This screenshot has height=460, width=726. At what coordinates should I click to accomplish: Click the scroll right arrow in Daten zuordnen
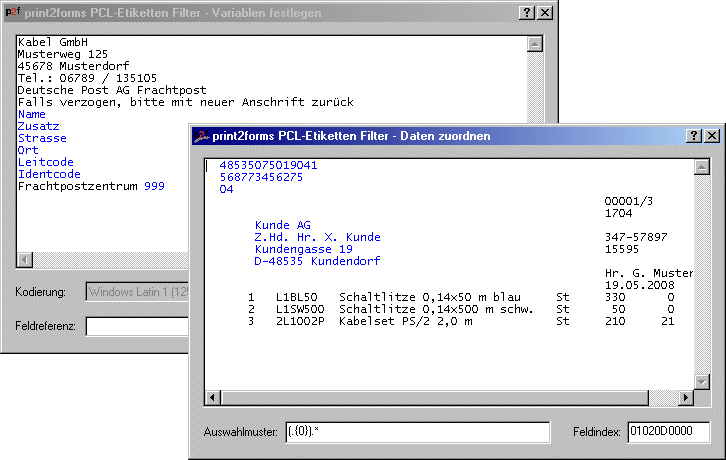point(686,398)
